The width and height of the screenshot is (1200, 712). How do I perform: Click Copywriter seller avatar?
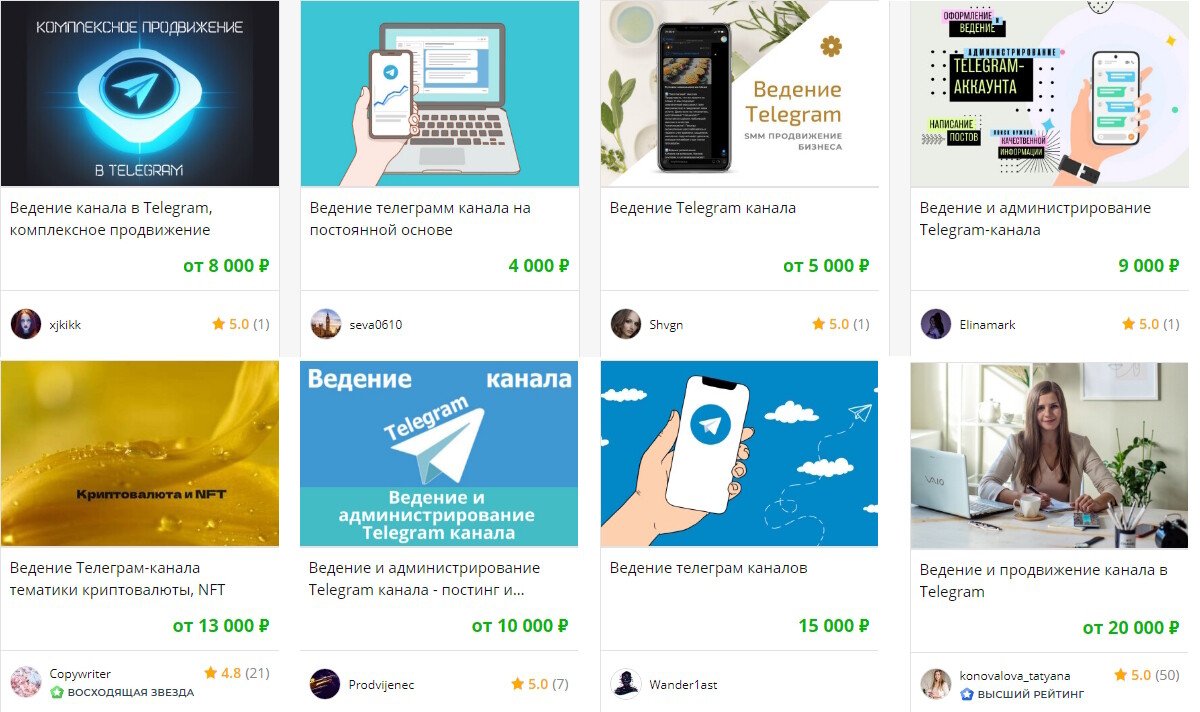(26, 682)
